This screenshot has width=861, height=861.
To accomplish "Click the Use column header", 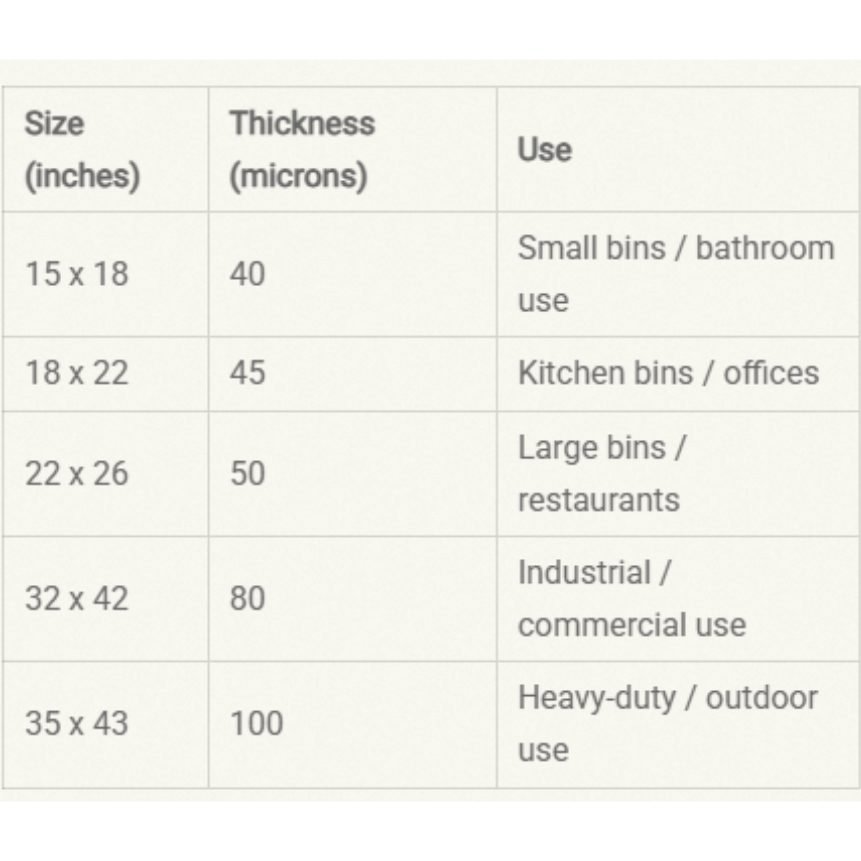I will [545, 150].
